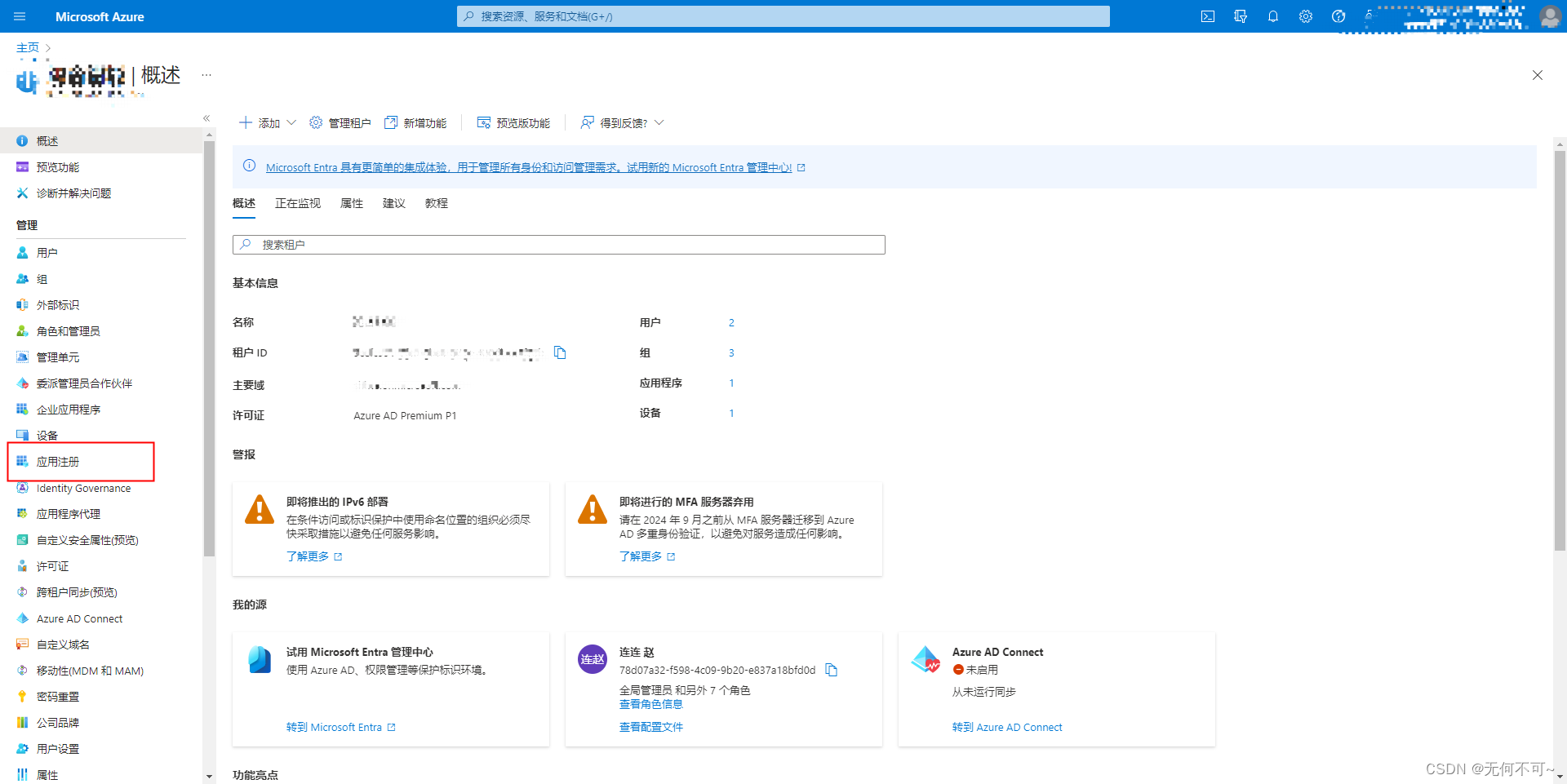
Task: Open 自定义域名 in the sidebar
Action: tap(63, 644)
